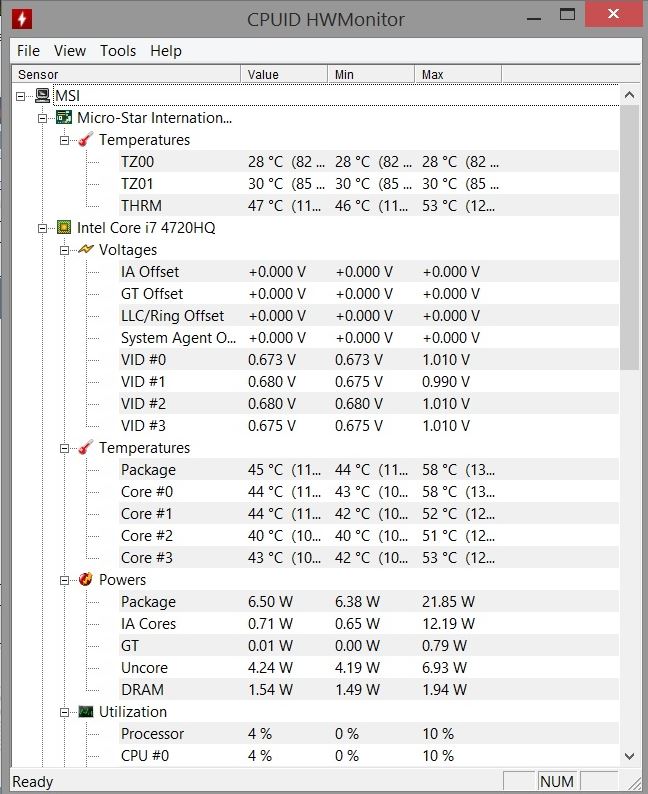648x794 pixels.
Task: Select the Uncore power row
Action: tap(368, 667)
